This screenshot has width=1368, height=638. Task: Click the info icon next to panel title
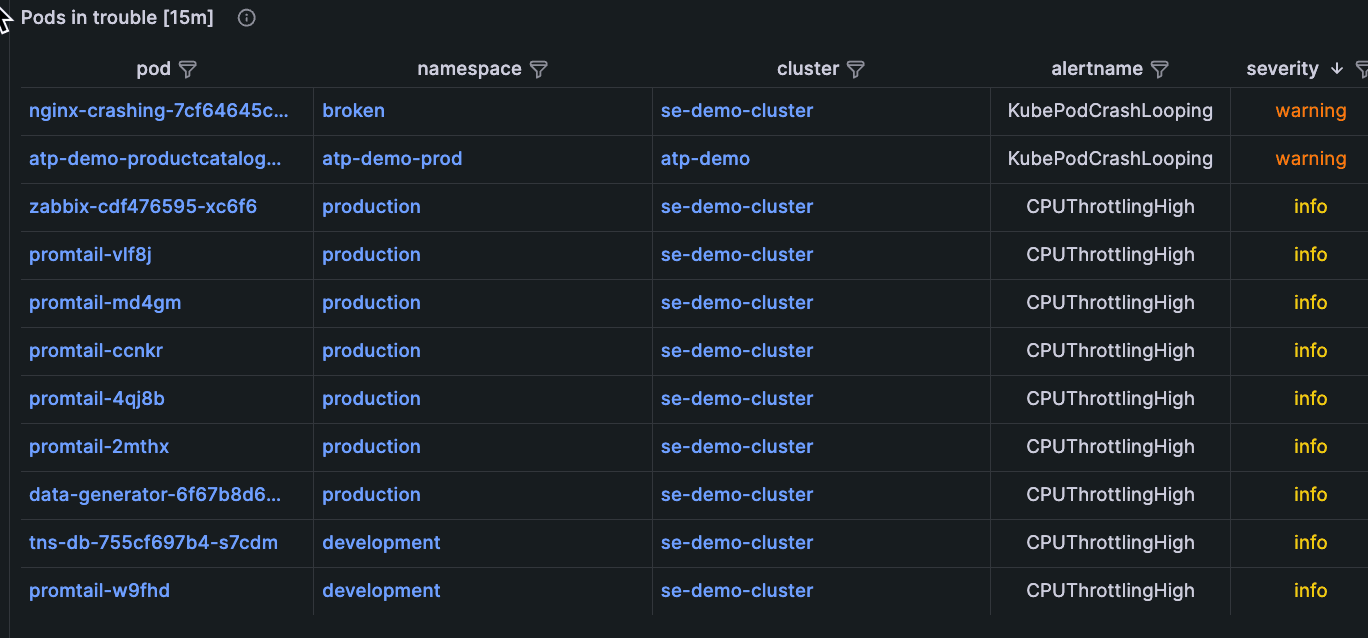246,17
